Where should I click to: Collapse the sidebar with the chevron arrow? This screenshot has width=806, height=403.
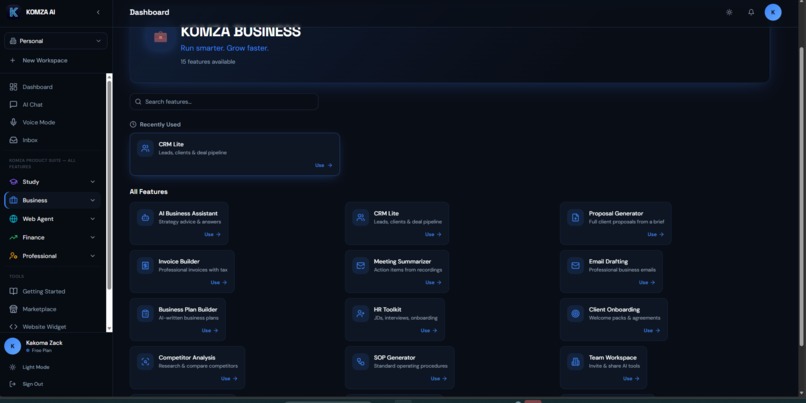[98, 12]
